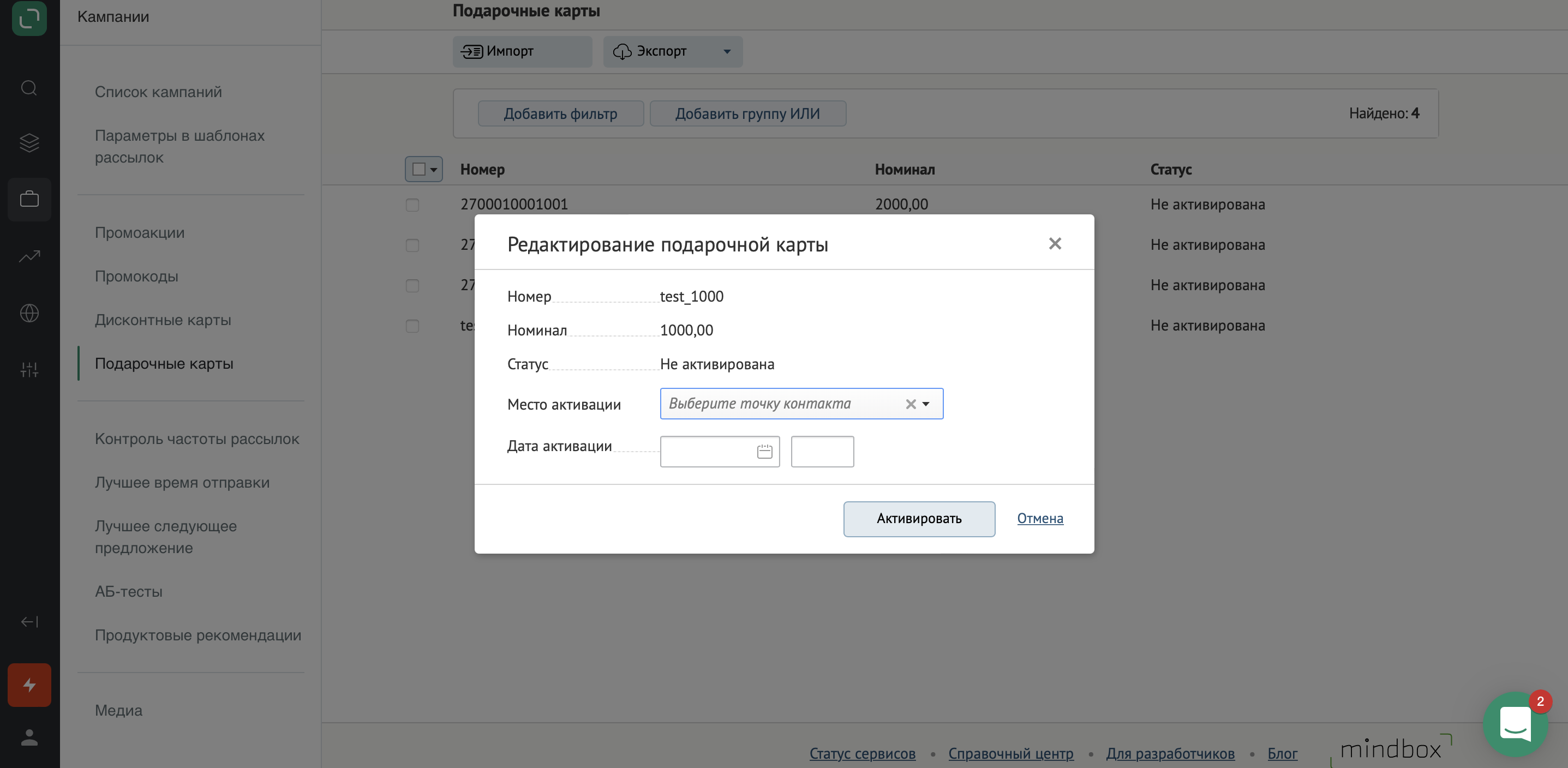
Task: Click nominal value 2000,00
Action: tap(901, 205)
